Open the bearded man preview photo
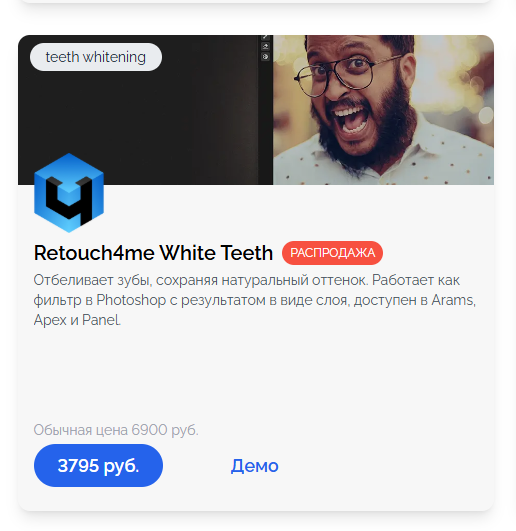 coord(383,110)
